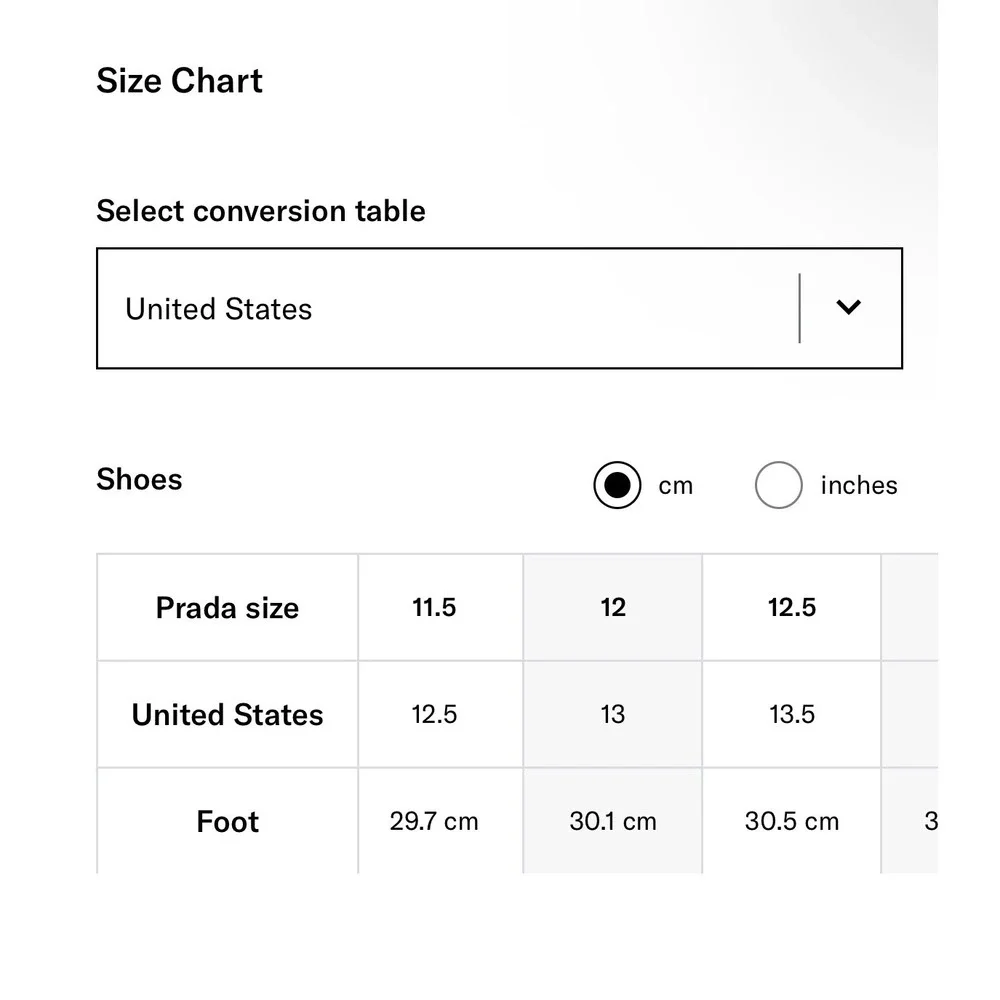Viewport: 1000px width, 1000px height.
Task: Click the Shoes section heading
Action: coord(139,480)
